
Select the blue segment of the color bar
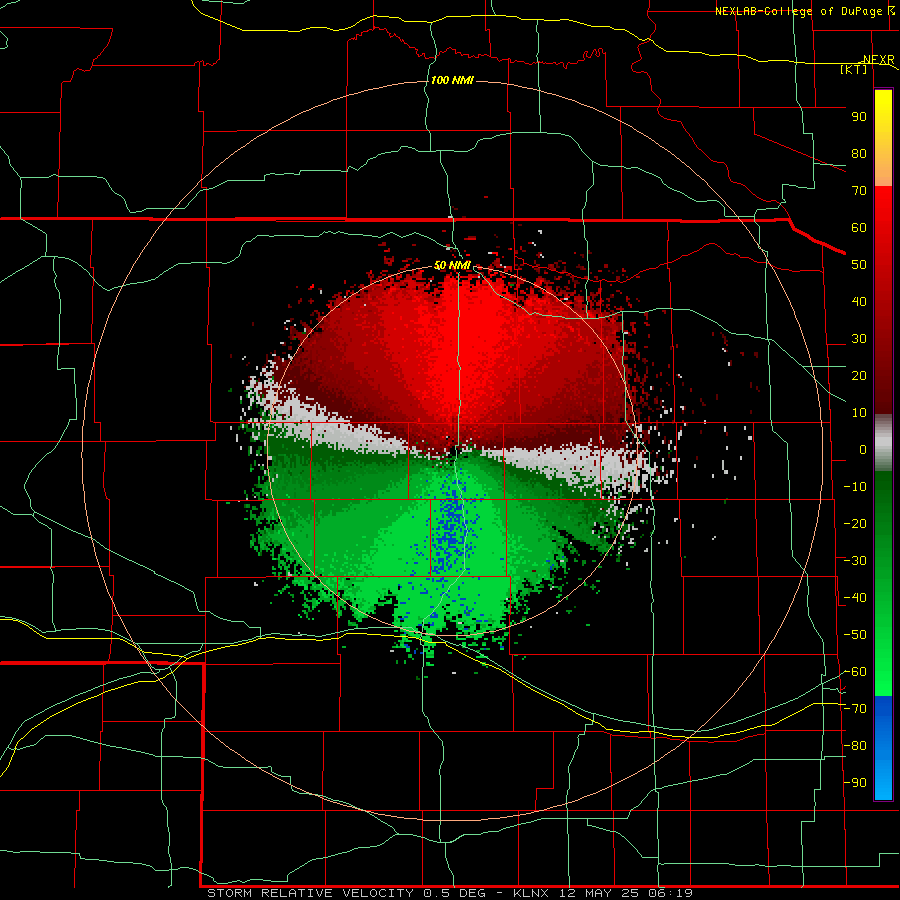(x=883, y=748)
